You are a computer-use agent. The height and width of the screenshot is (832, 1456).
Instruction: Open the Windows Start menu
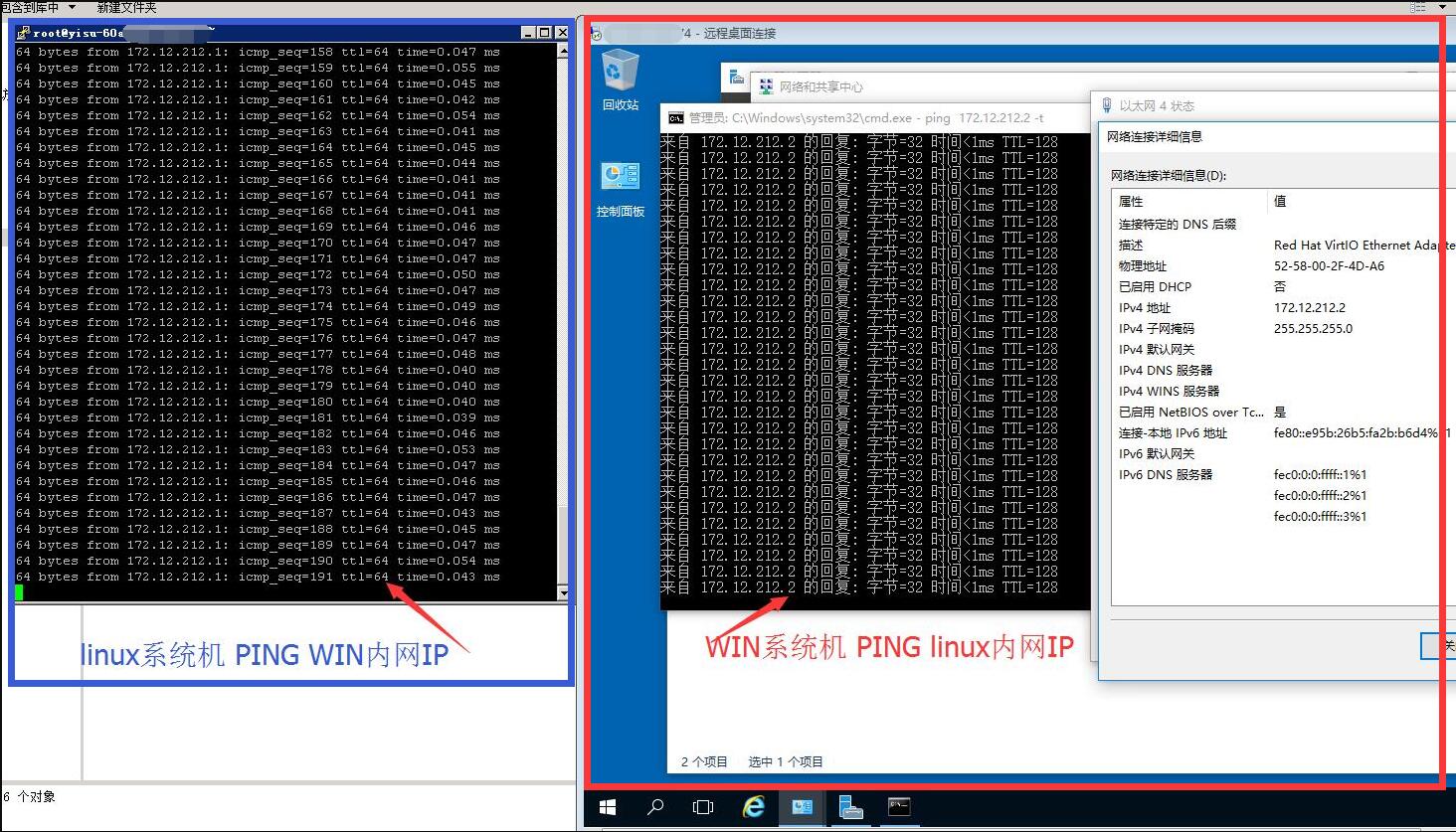(607, 807)
